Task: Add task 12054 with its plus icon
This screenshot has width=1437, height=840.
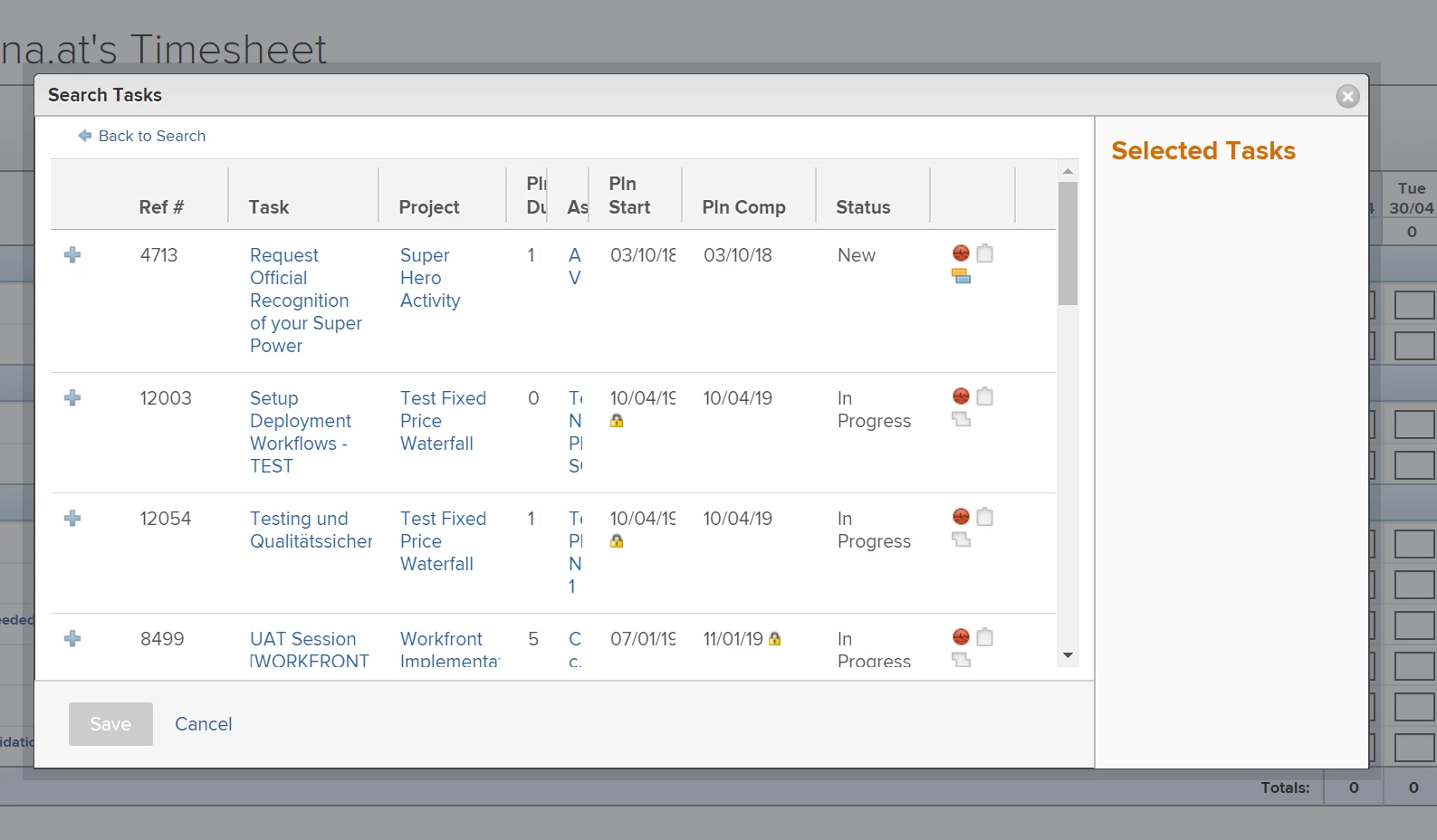Action: click(73, 519)
